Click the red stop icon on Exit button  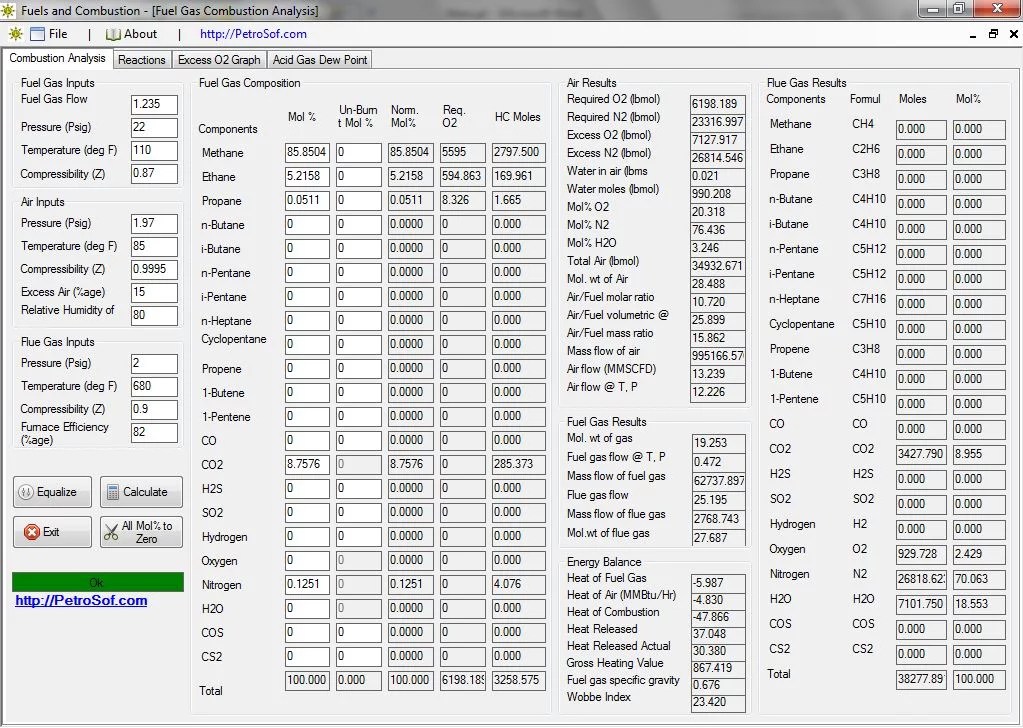[x=29, y=531]
